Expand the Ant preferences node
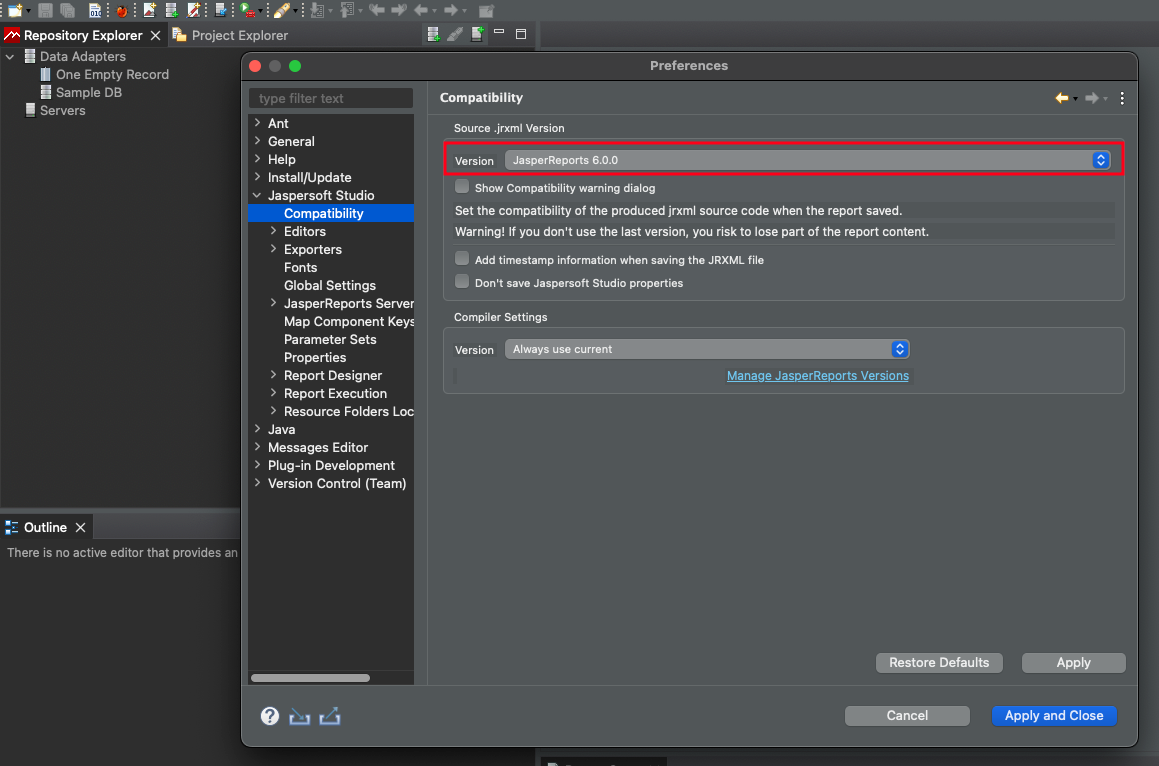1159x766 pixels. (257, 123)
